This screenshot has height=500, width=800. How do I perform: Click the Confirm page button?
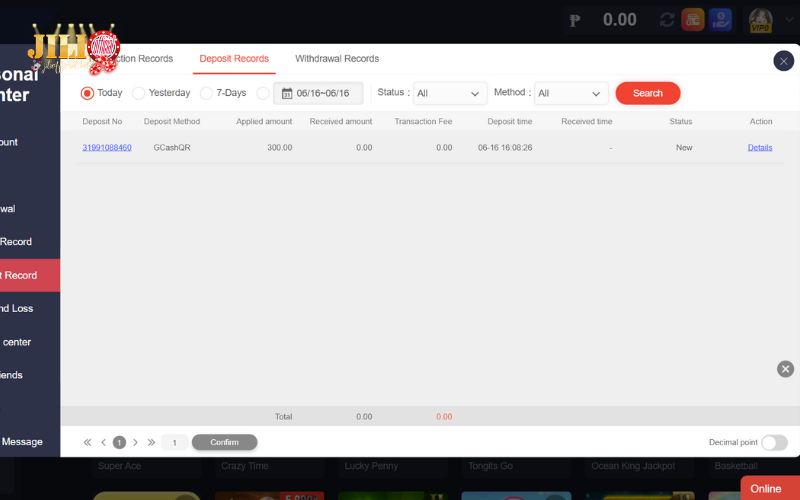tap(224, 442)
